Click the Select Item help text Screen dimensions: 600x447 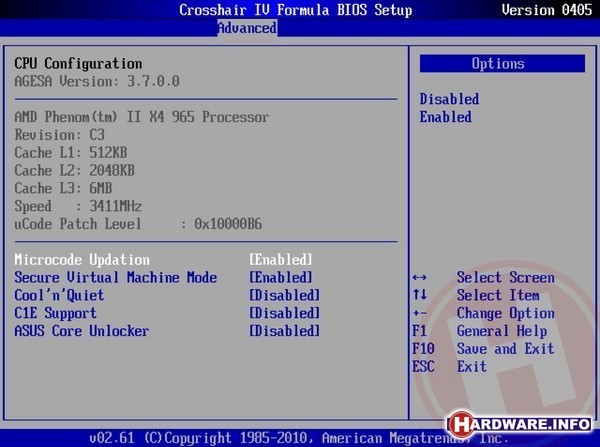pos(498,295)
